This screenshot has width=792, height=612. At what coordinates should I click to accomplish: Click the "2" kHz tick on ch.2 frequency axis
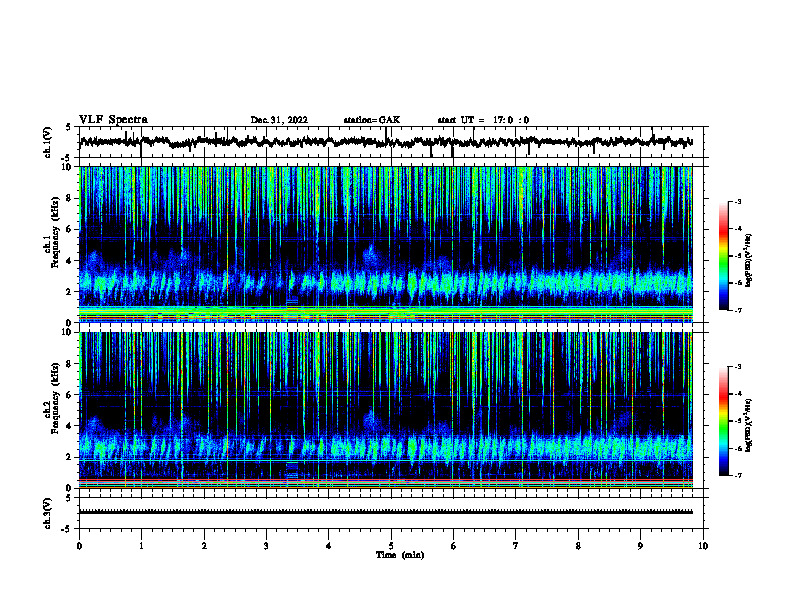tap(70, 457)
